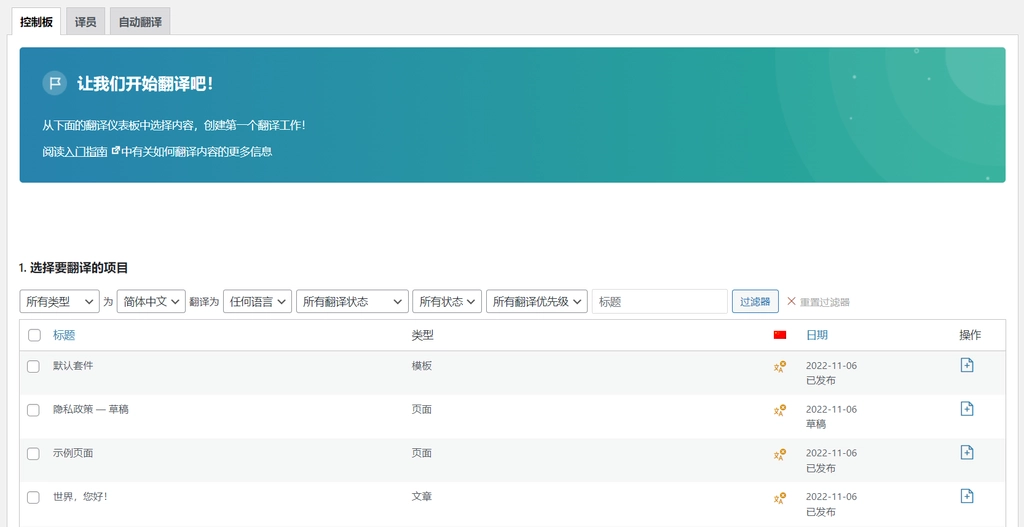Switch to the 译员 tab
The width and height of the screenshot is (1024, 527).
click(86, 21)
